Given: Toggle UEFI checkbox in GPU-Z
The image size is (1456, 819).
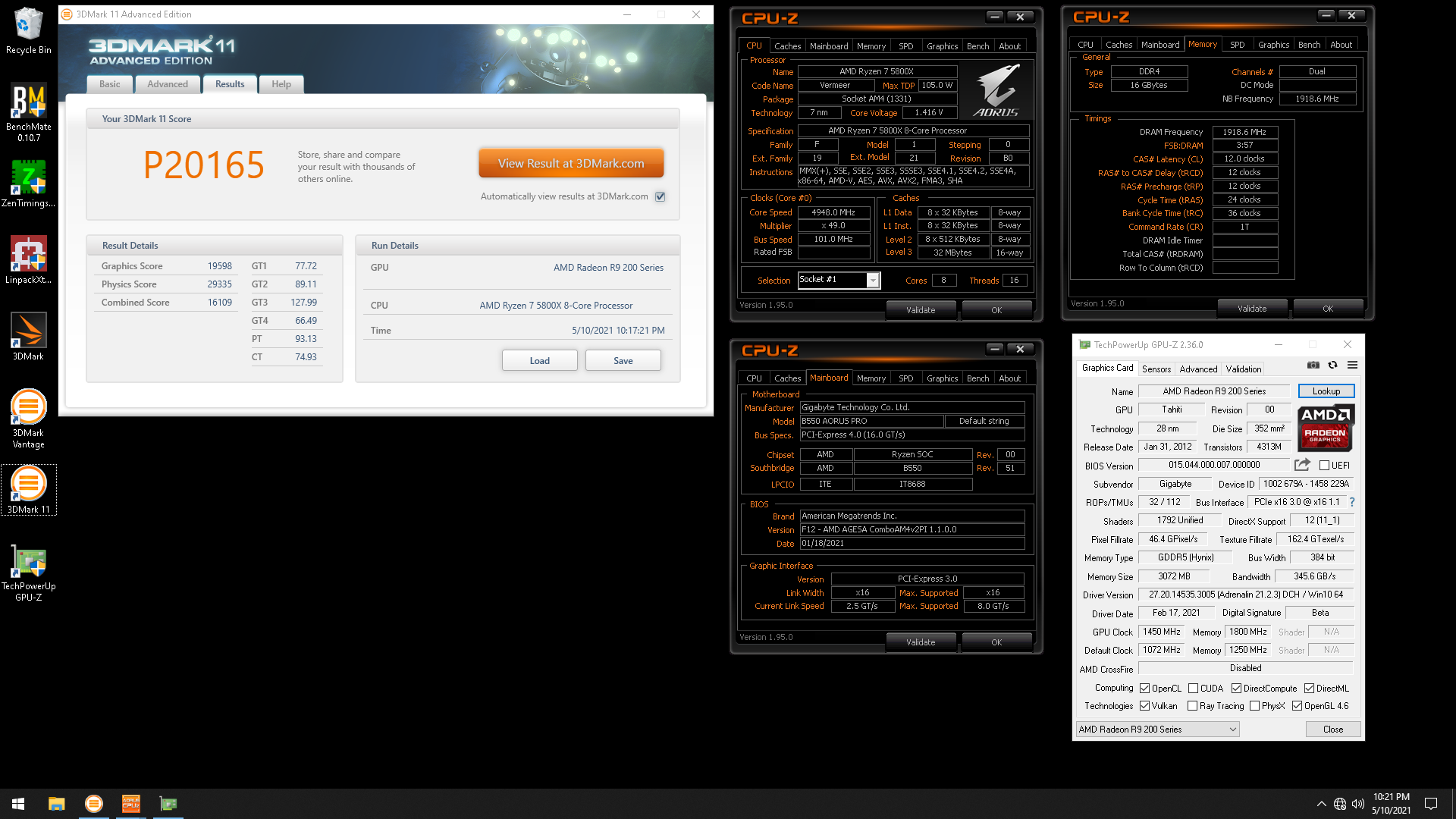Looking at the screenshot, I should pos(1324,466).
